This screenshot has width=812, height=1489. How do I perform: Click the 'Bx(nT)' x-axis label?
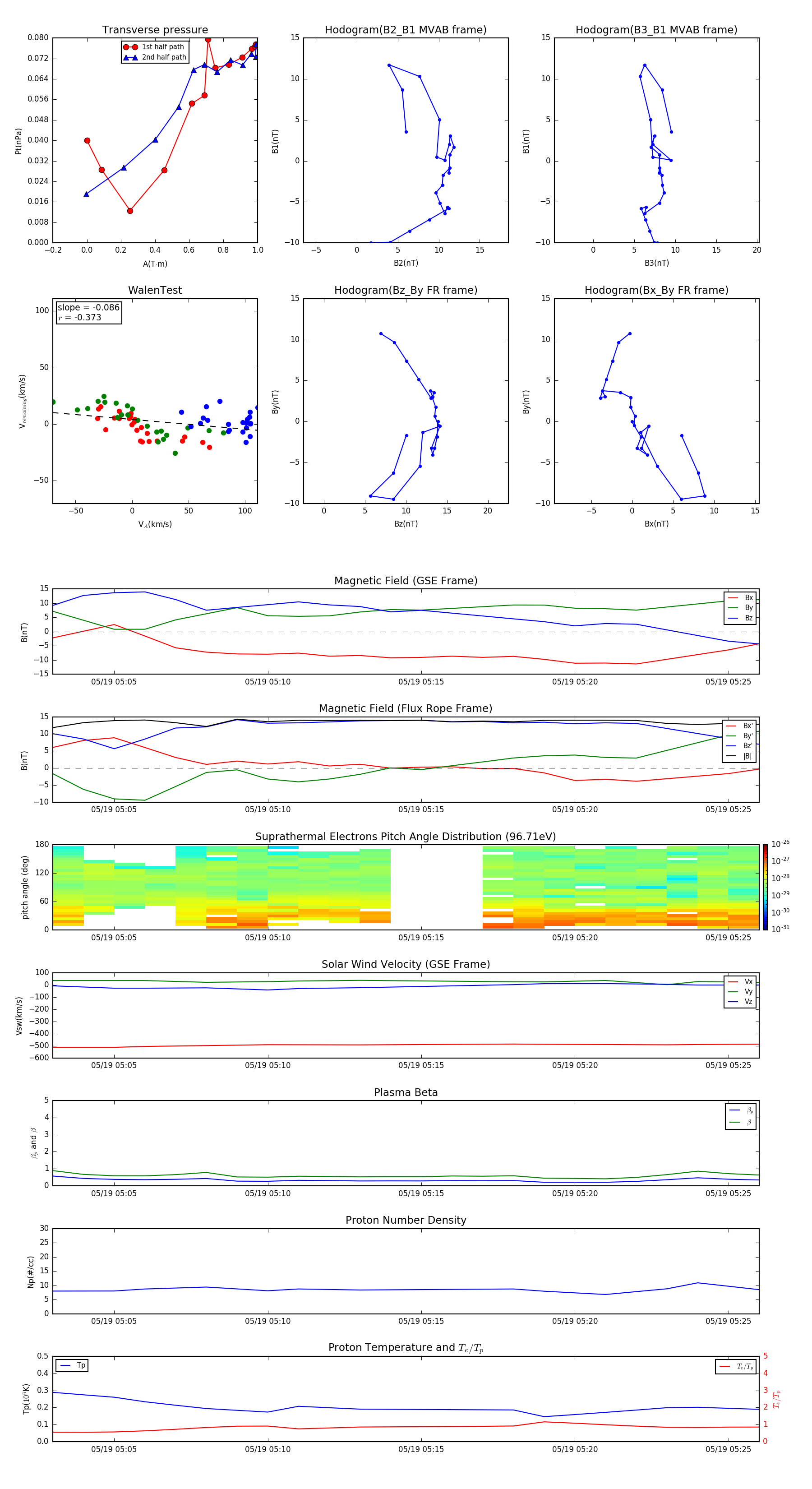pyautogui.click(x=656, y=524)
